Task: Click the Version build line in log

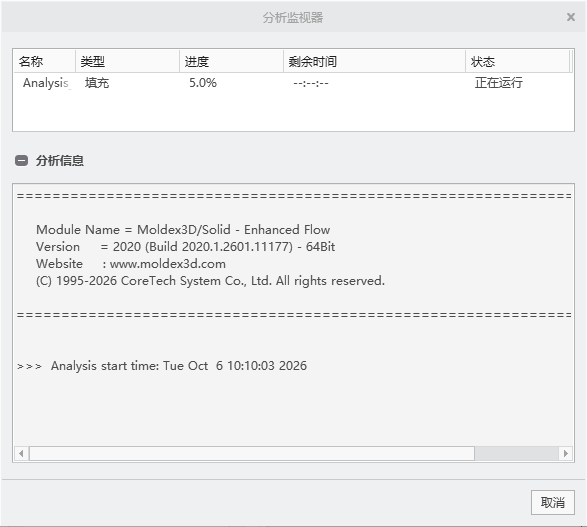Action: click(185, 247)
